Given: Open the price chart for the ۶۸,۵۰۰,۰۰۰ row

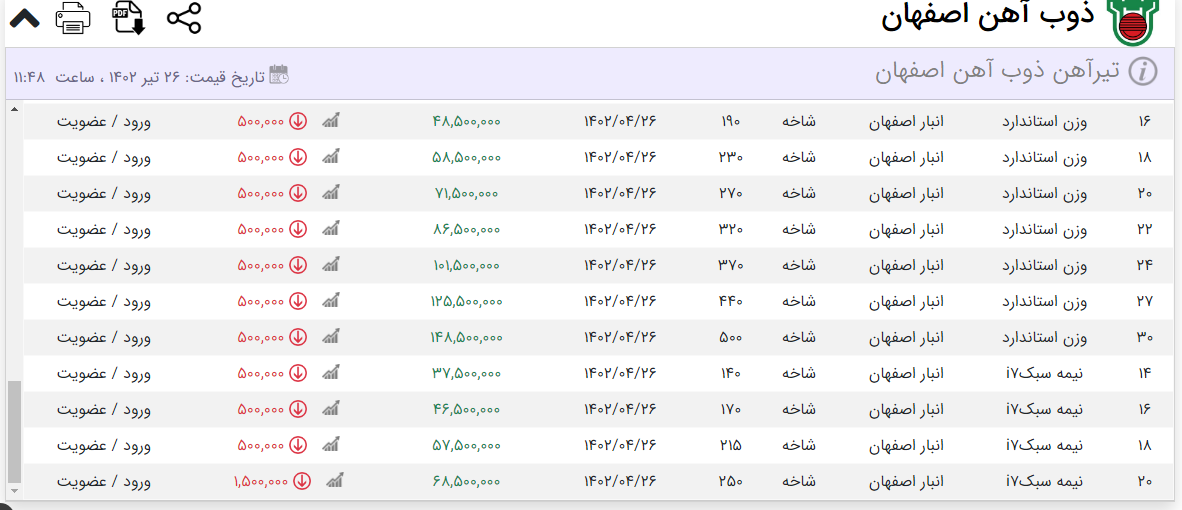Looking at the screenshot, I should 334,481.
